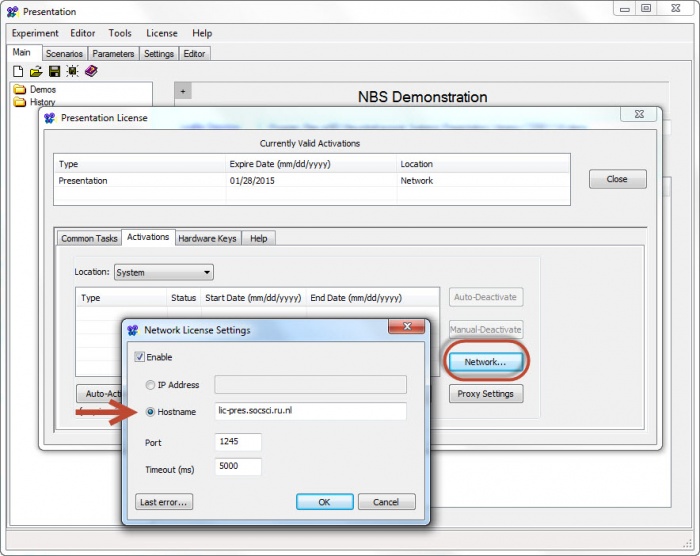
Task: Switch to the Hardware Keys tab
Action: (207, 239)
